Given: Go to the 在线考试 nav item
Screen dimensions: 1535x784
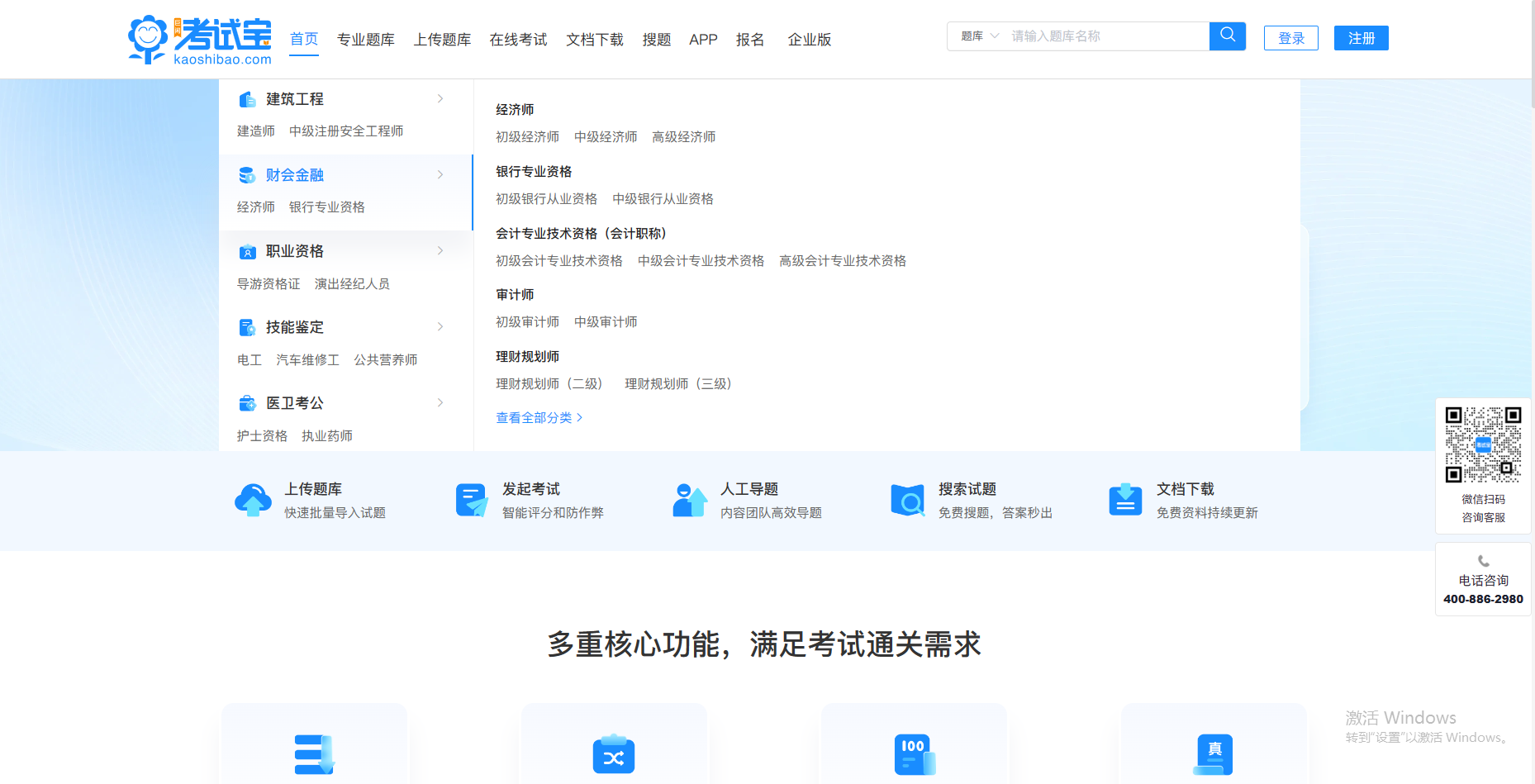Looking at the screenshot, I should [x=518, y=40].
